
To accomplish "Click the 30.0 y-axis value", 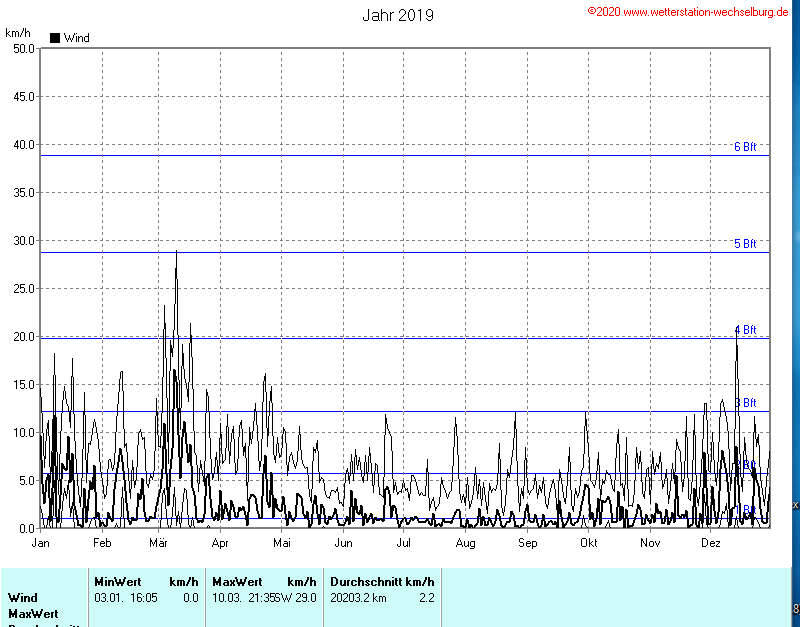I will (x=23, y=241).
